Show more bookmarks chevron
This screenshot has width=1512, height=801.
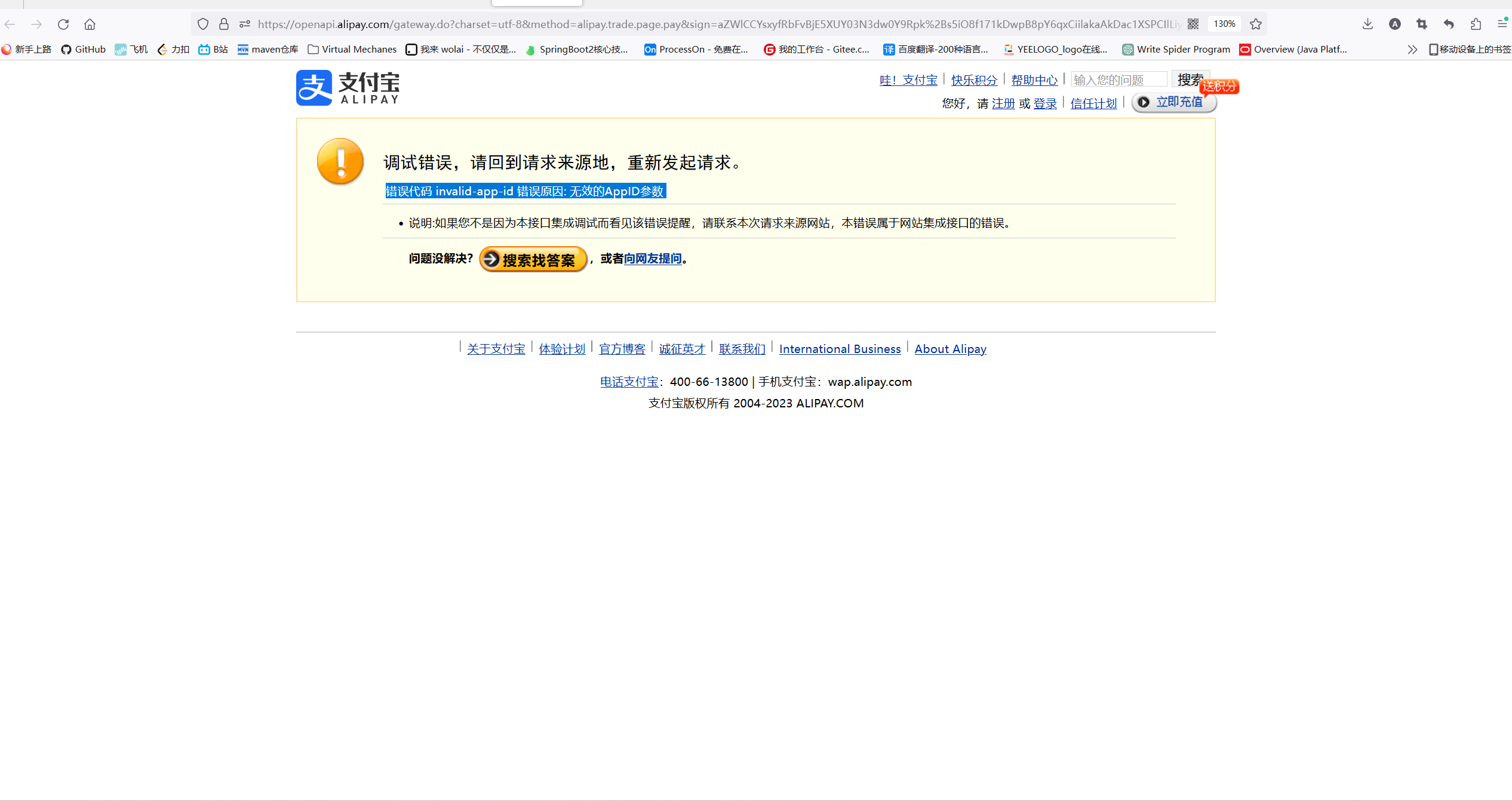(x=1412, y=50)
